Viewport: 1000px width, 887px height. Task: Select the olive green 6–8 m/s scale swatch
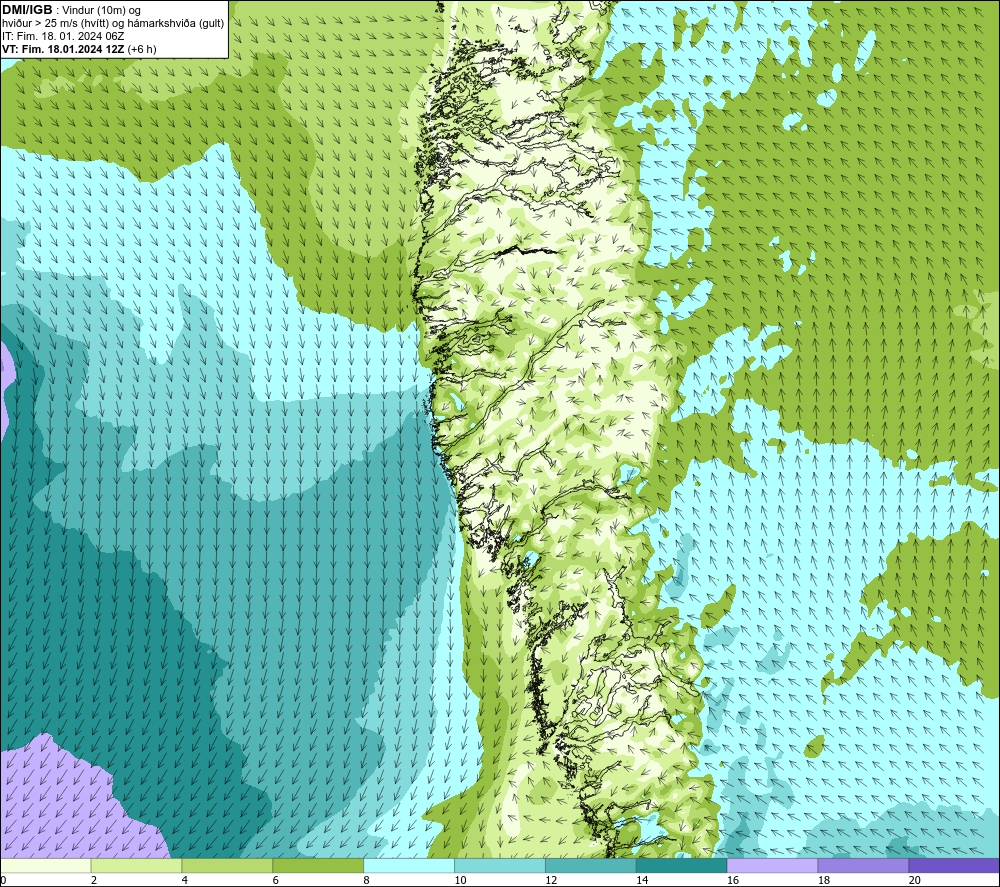click(x=318, y=865)
